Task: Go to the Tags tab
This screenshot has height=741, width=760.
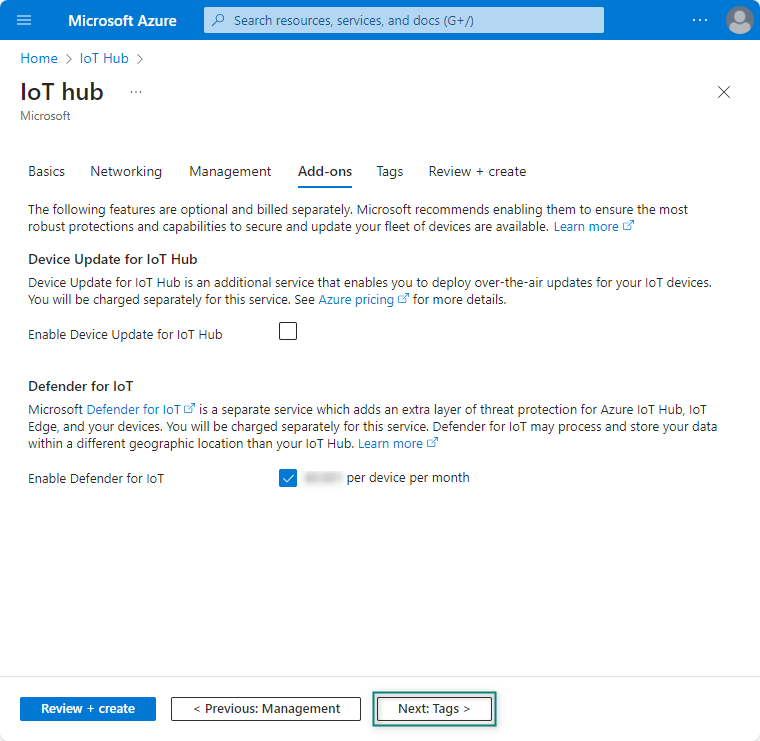Action: pyautogui.click(x=390, y=171)
